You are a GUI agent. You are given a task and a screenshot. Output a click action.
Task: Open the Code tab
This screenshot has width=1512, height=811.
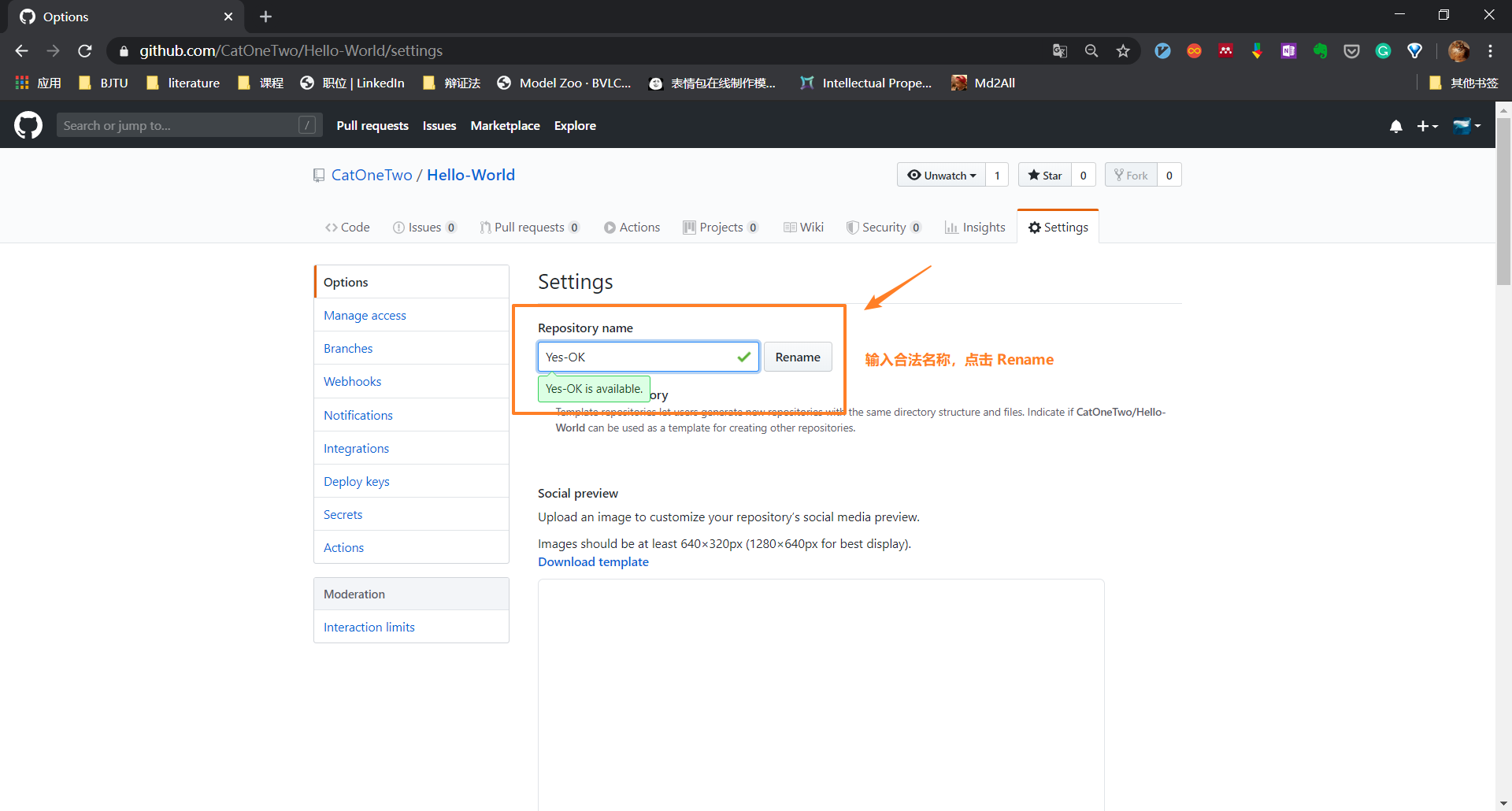tap(347, 228)
